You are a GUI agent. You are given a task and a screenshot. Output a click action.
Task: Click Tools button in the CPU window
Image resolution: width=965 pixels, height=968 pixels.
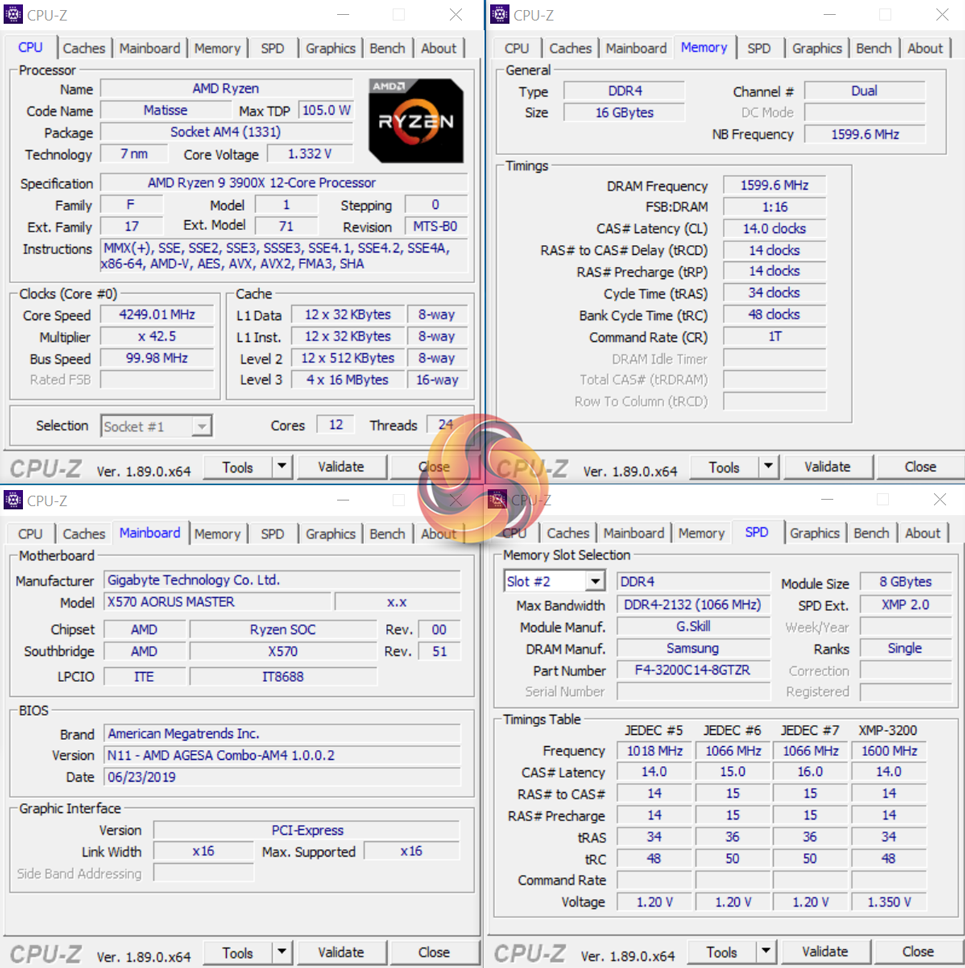(x=238, y=467)
